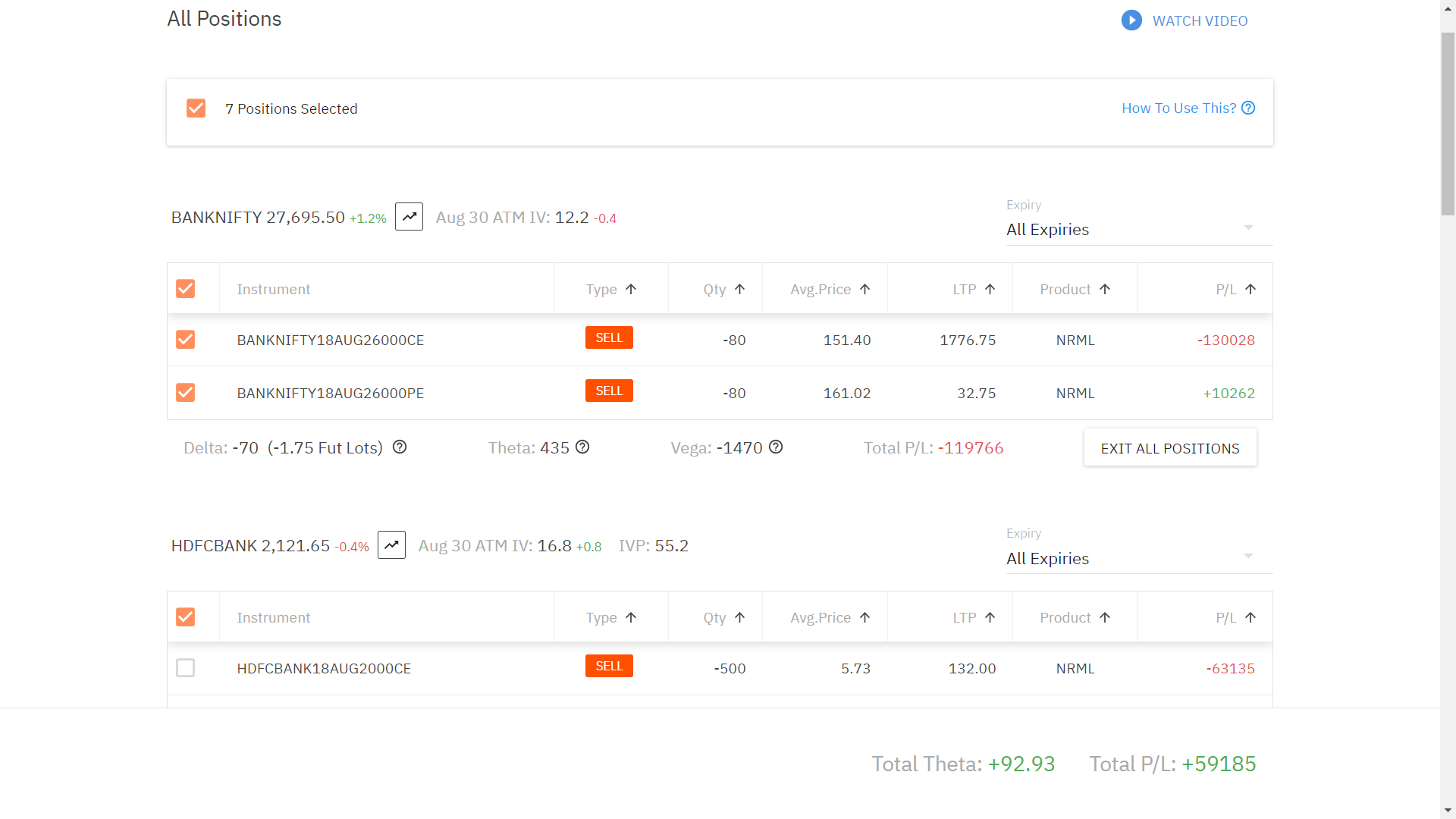
Task: Open the WATCH VIDEO link
Action: click(x=1200, y=21)
